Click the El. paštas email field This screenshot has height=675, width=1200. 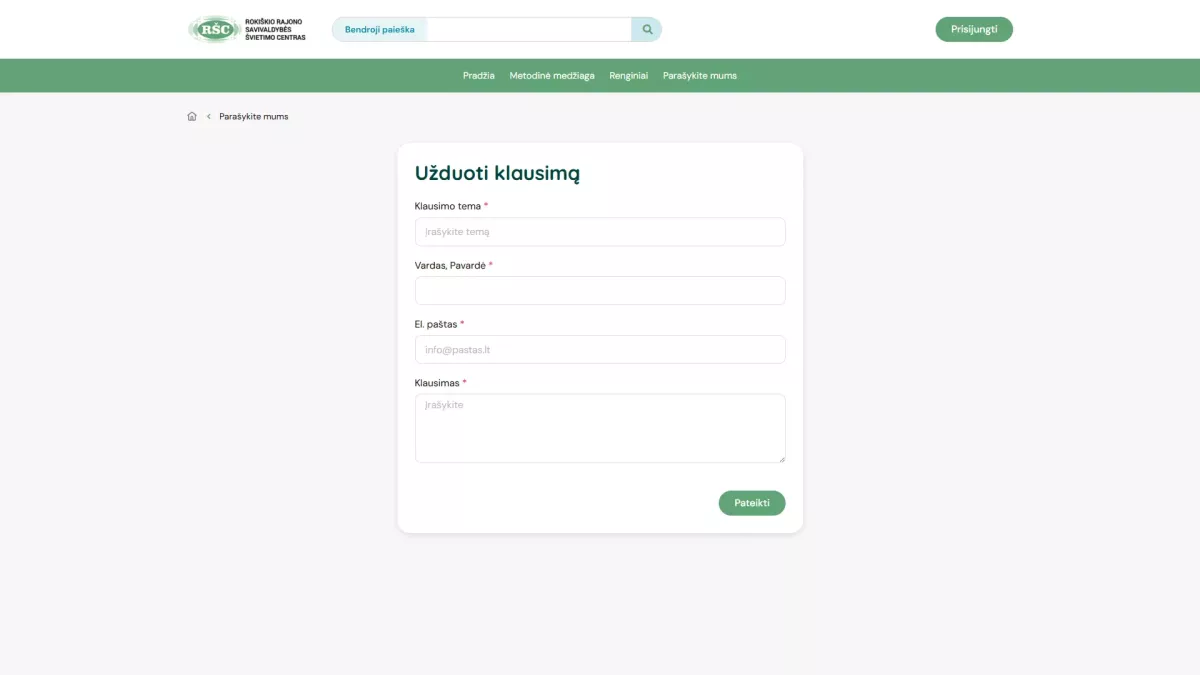tap(600, 350)
